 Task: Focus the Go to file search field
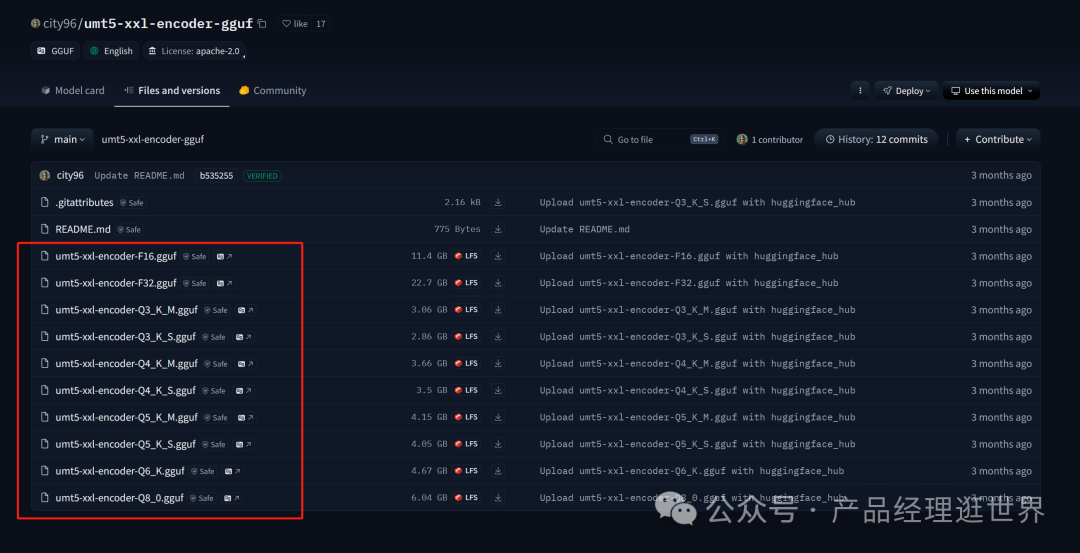pos(660,139)
